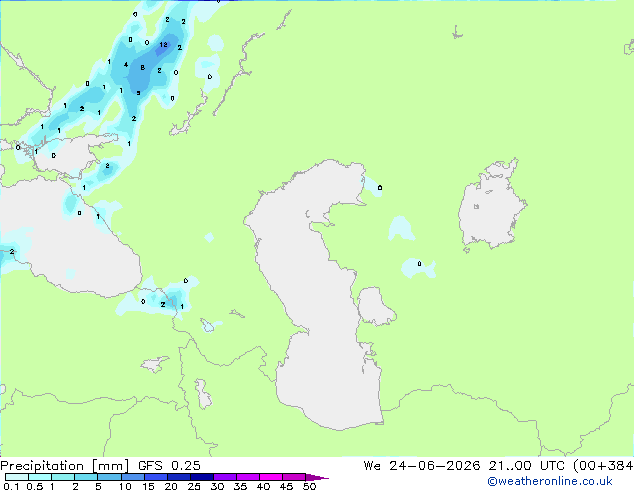Click the '35' legend scale label
The width and height of the screenshot is (634, 490).
(x=240, y=486)
